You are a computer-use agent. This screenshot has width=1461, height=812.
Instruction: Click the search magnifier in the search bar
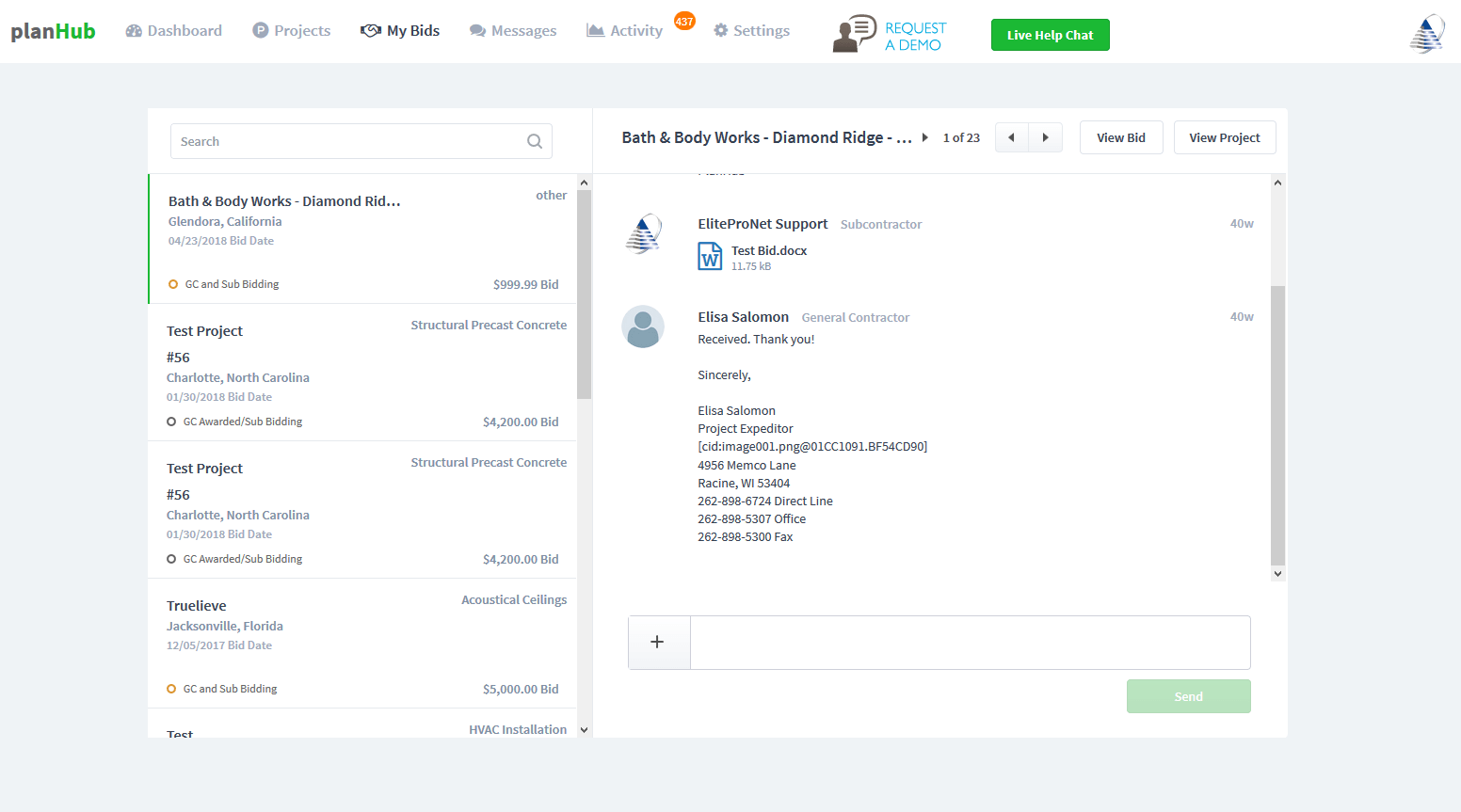[534, 140]
